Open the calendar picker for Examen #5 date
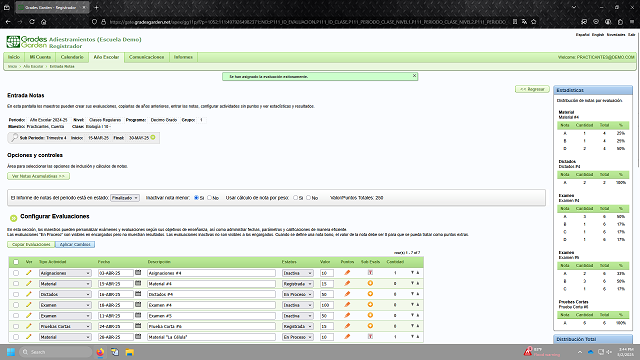The width and height of the screenshot is (640, 360). pyautogui.click(x=138, y=315)
